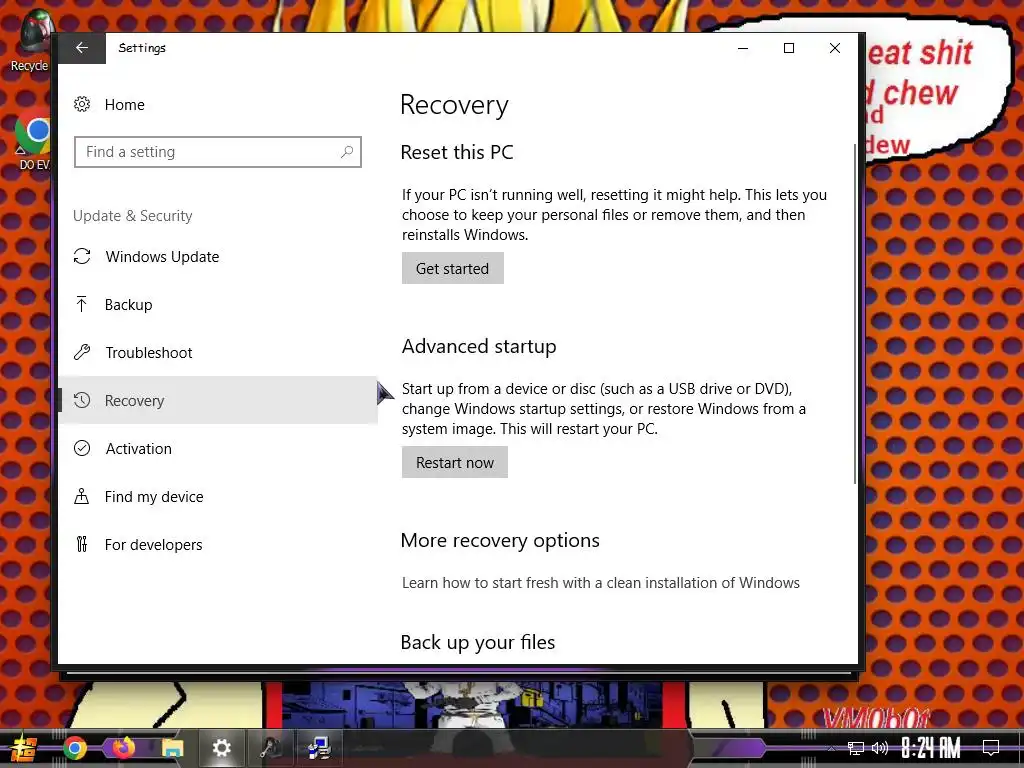Maximize the Settings window

(x=789, y=48)
